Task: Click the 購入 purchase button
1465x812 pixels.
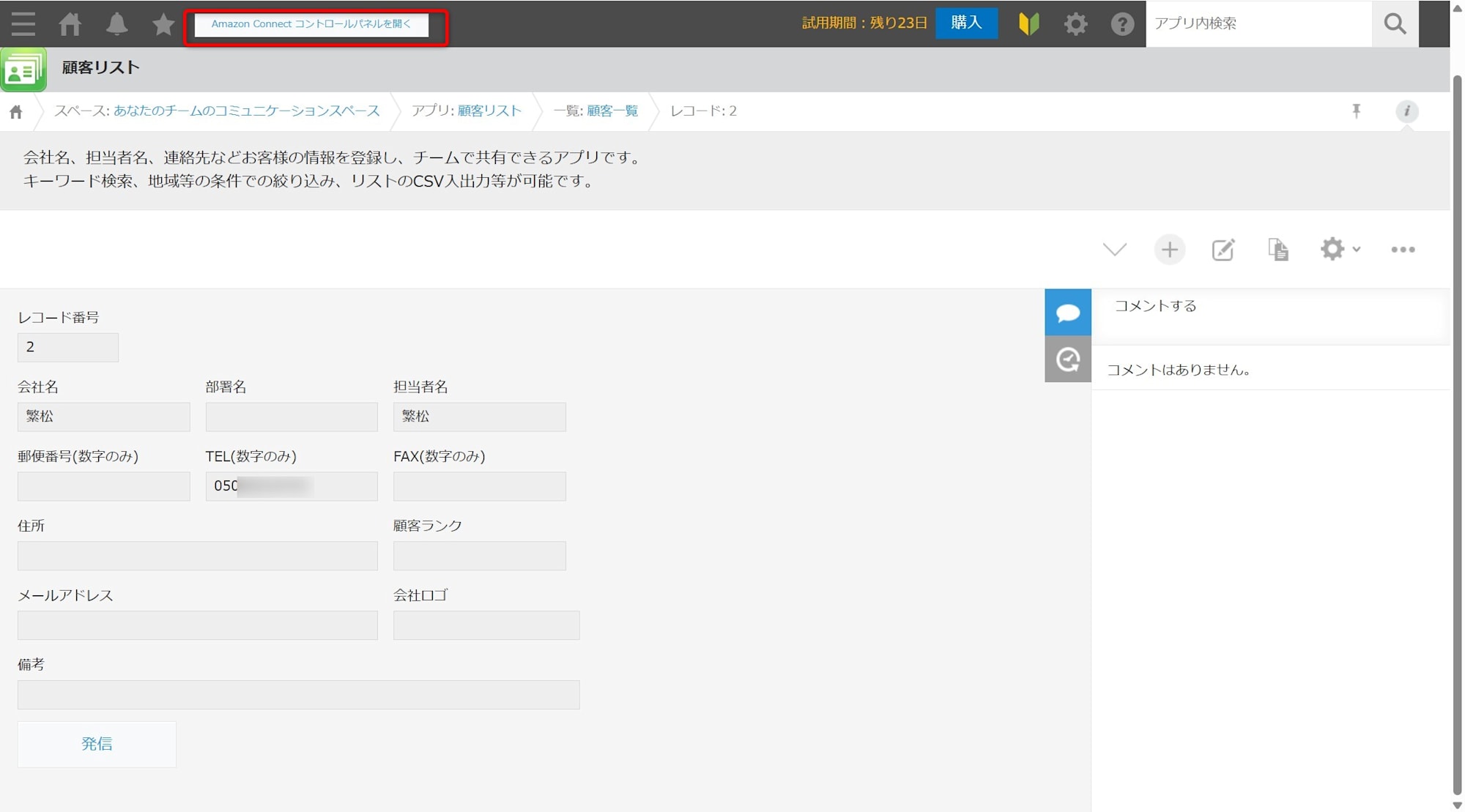Action: pyautogui.click(x=966, y=23)
